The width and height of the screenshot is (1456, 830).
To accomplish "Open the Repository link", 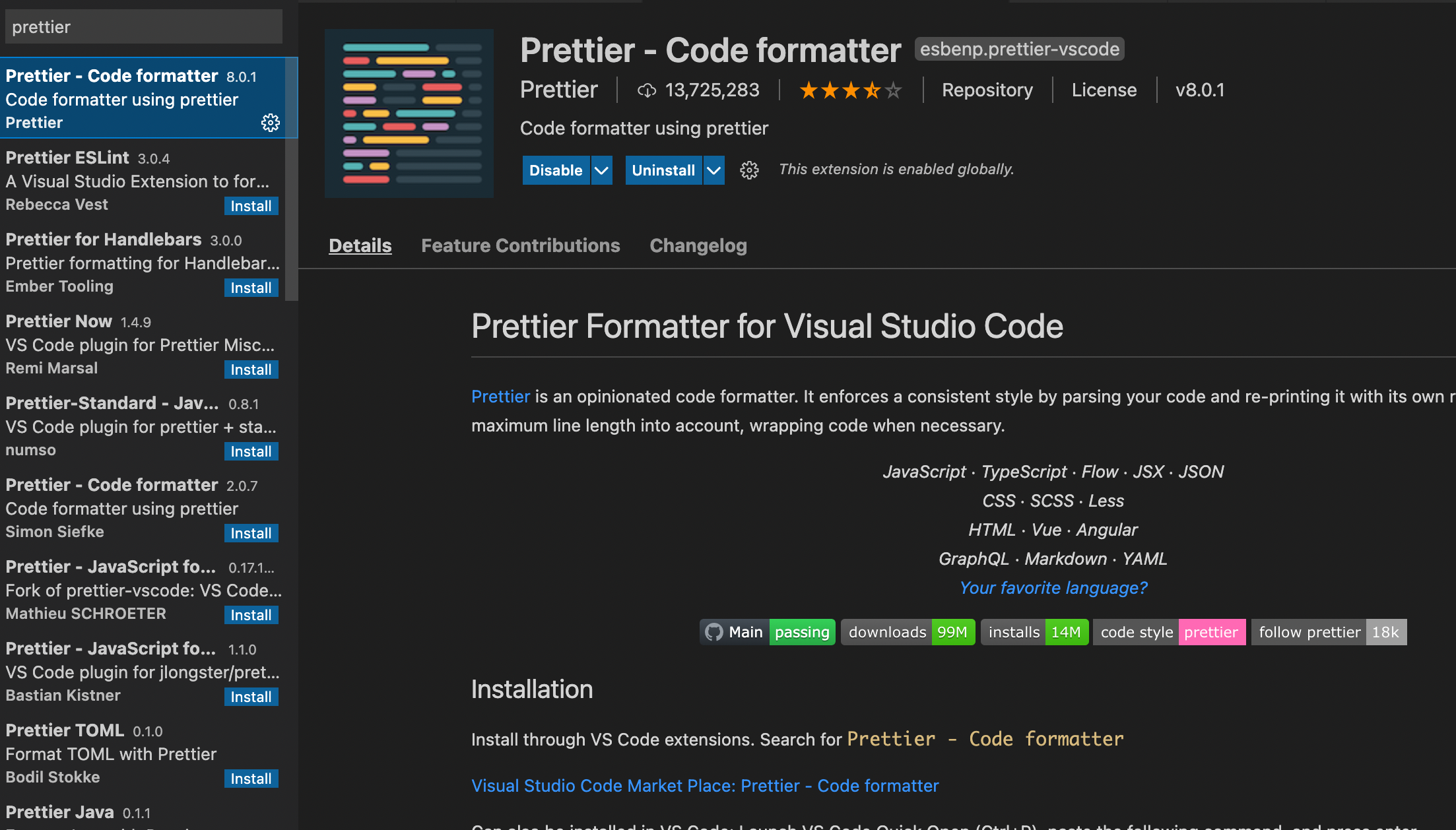I will click(987, 90).
